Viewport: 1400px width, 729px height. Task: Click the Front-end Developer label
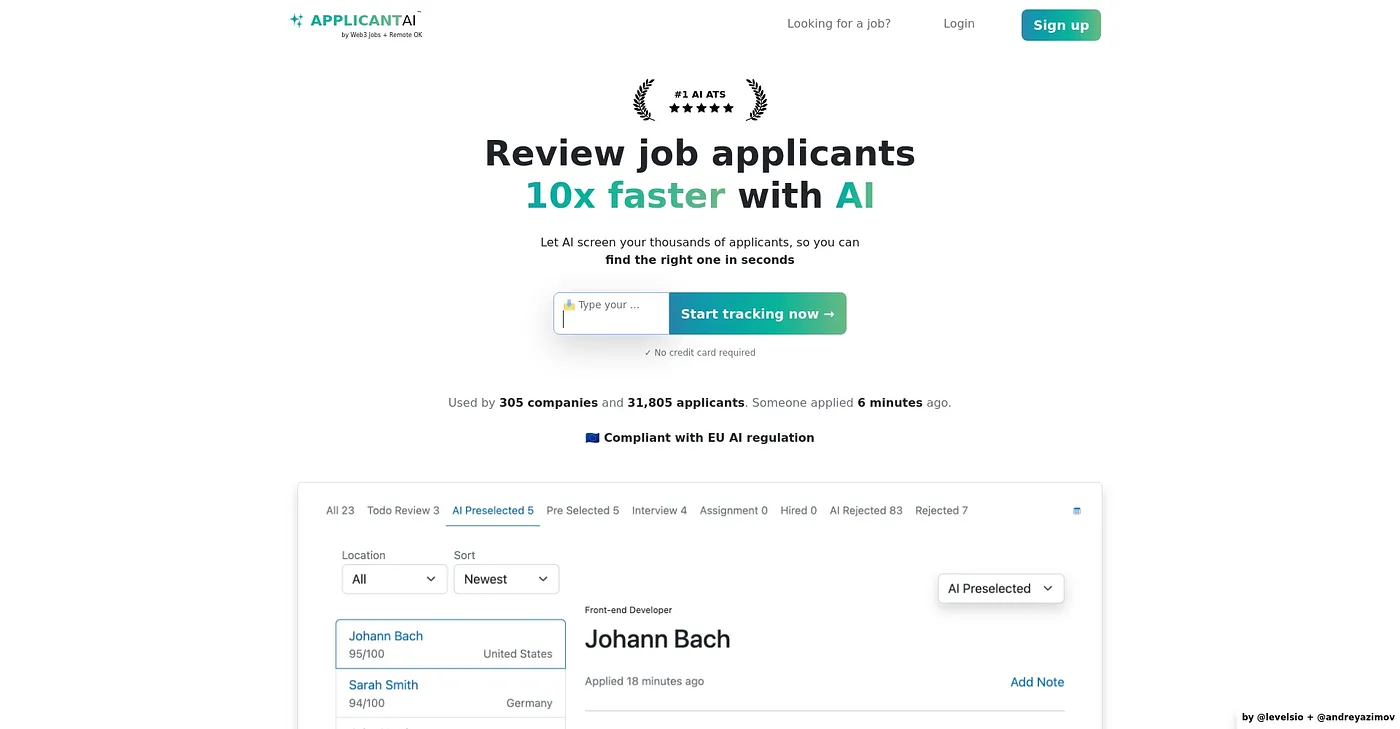(x=628, y=610)
